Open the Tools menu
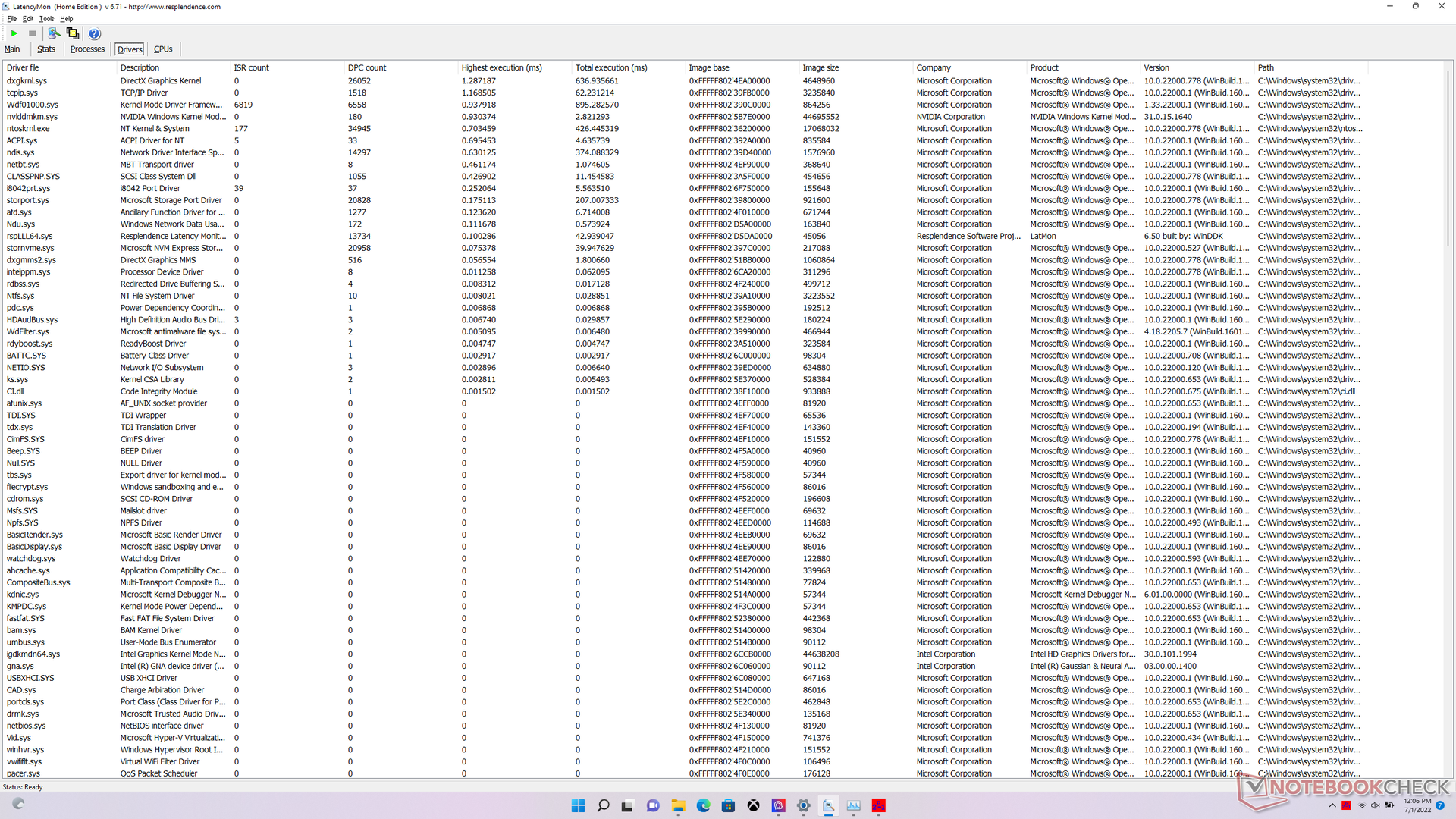The height and width of the screenshot is (819, 1456). pos(46,19)
